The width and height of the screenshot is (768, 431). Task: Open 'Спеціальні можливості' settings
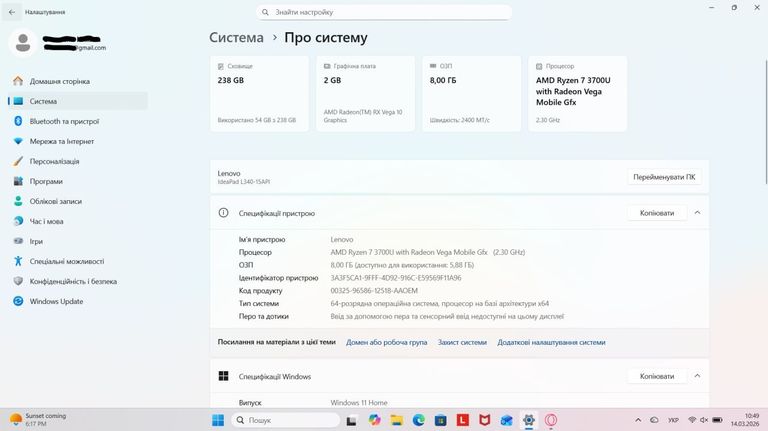pyautogui.click(x=77, y=262)
